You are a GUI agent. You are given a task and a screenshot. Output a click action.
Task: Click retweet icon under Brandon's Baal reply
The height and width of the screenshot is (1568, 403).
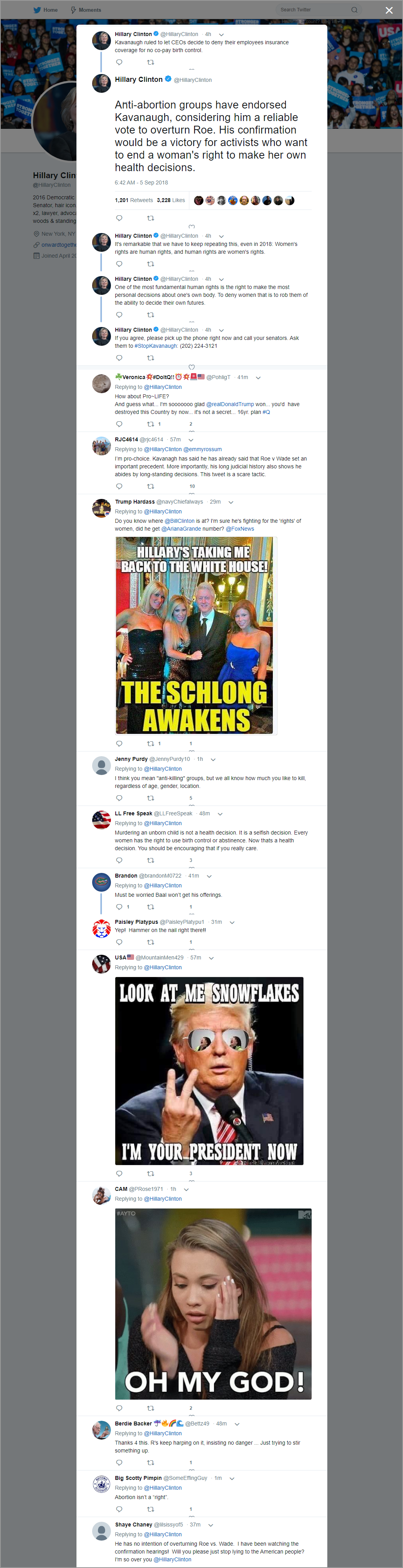(x=151, y=907)
